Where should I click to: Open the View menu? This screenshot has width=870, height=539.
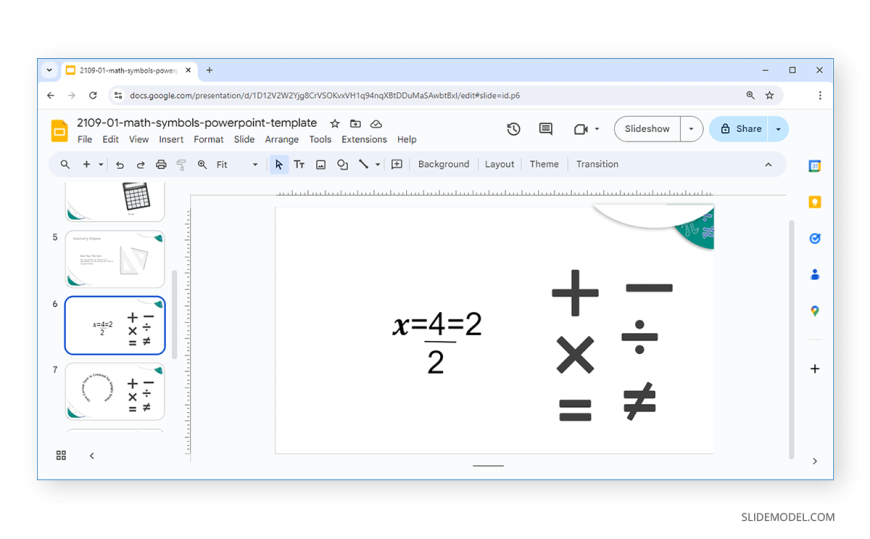point(139,139)
